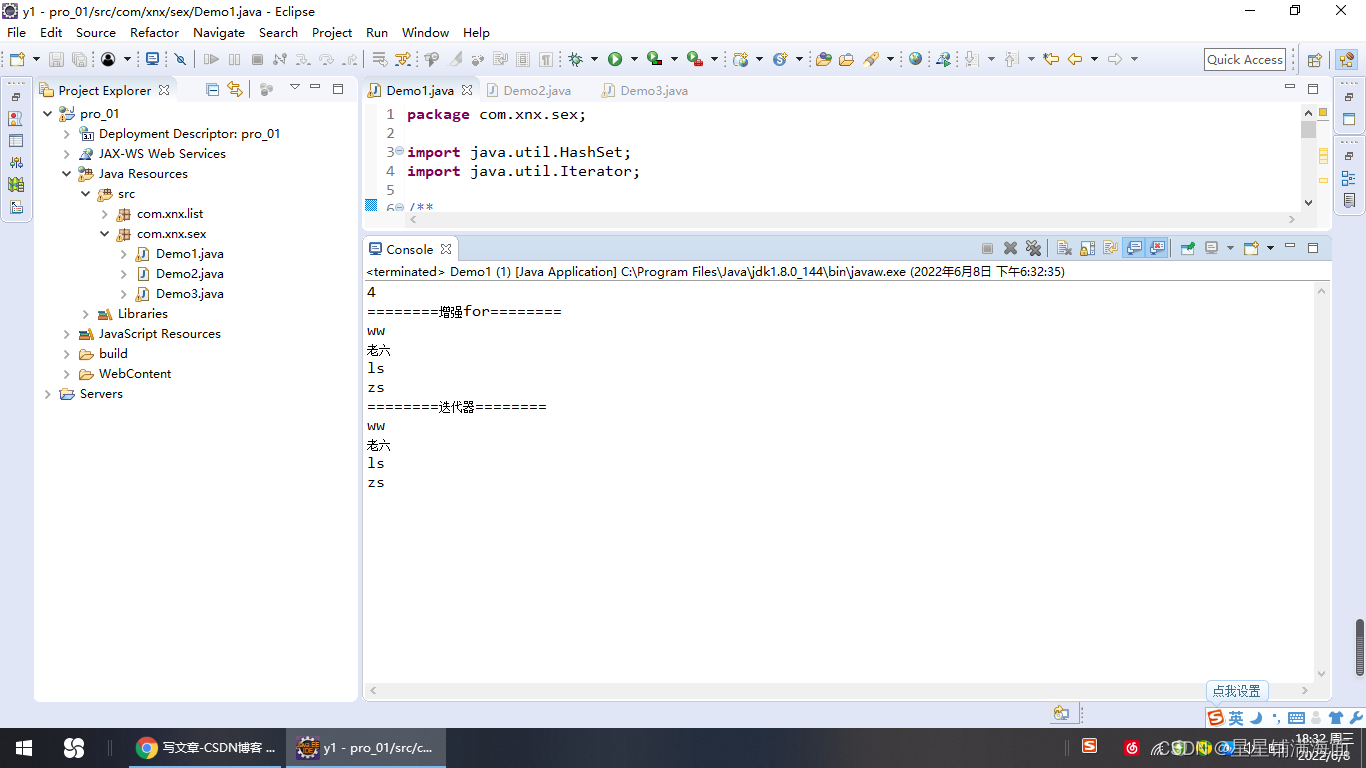The width and height of the screenshot is (1366, 768).
Task: Click the New file toolbar icon
Action: pos(17,59)
